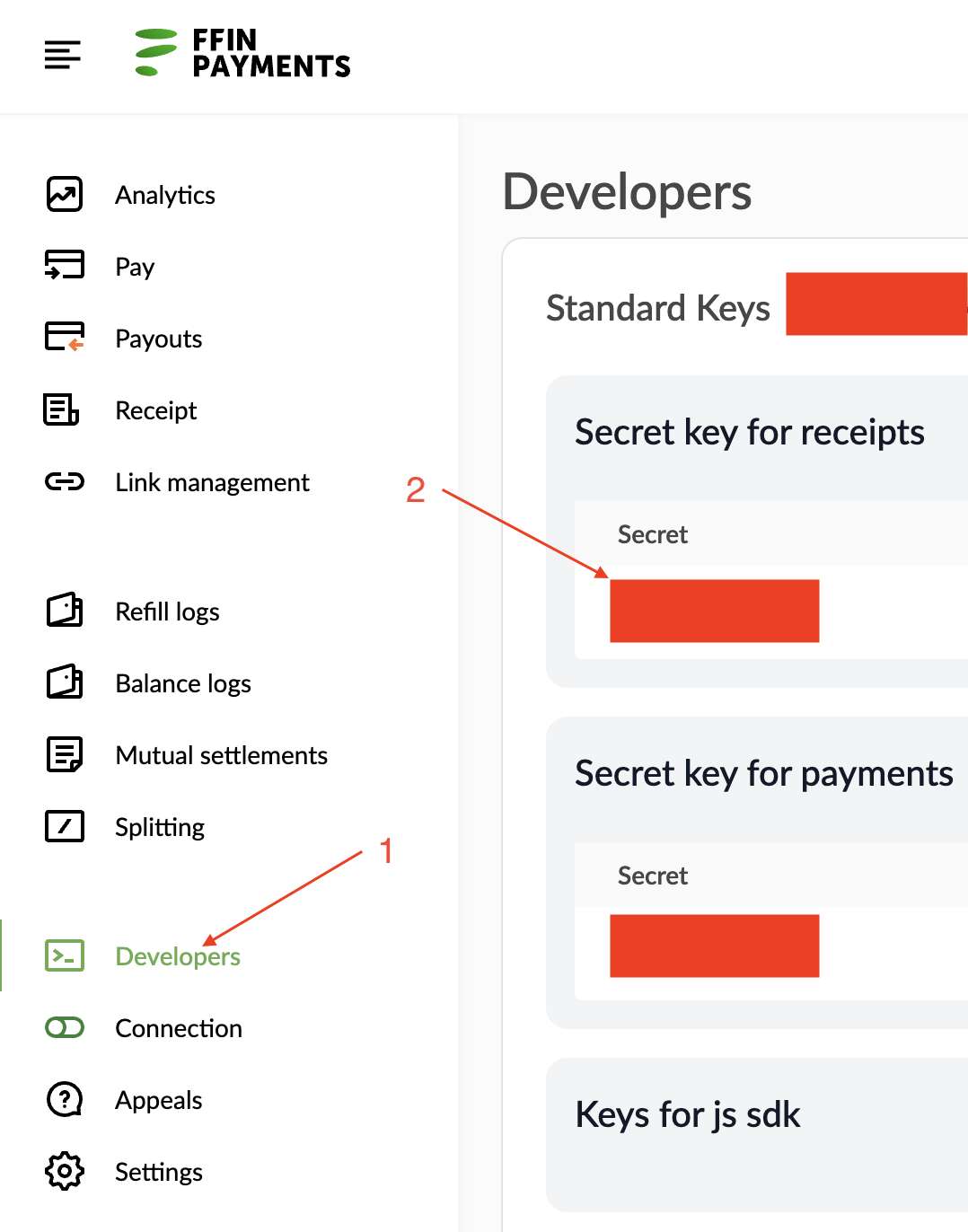This screenshot has width=968, height=1232.
Task: Click the Pay card icon
Action: [x=65, y=266]
